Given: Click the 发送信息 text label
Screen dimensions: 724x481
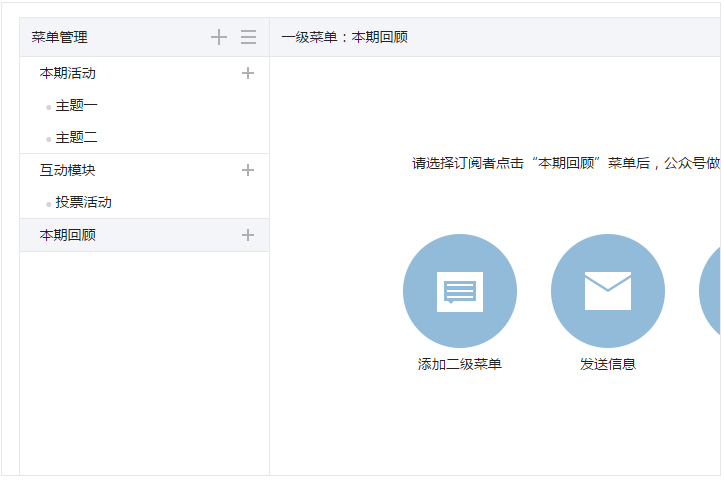Looking at the screenshot, I should [608, 364].
